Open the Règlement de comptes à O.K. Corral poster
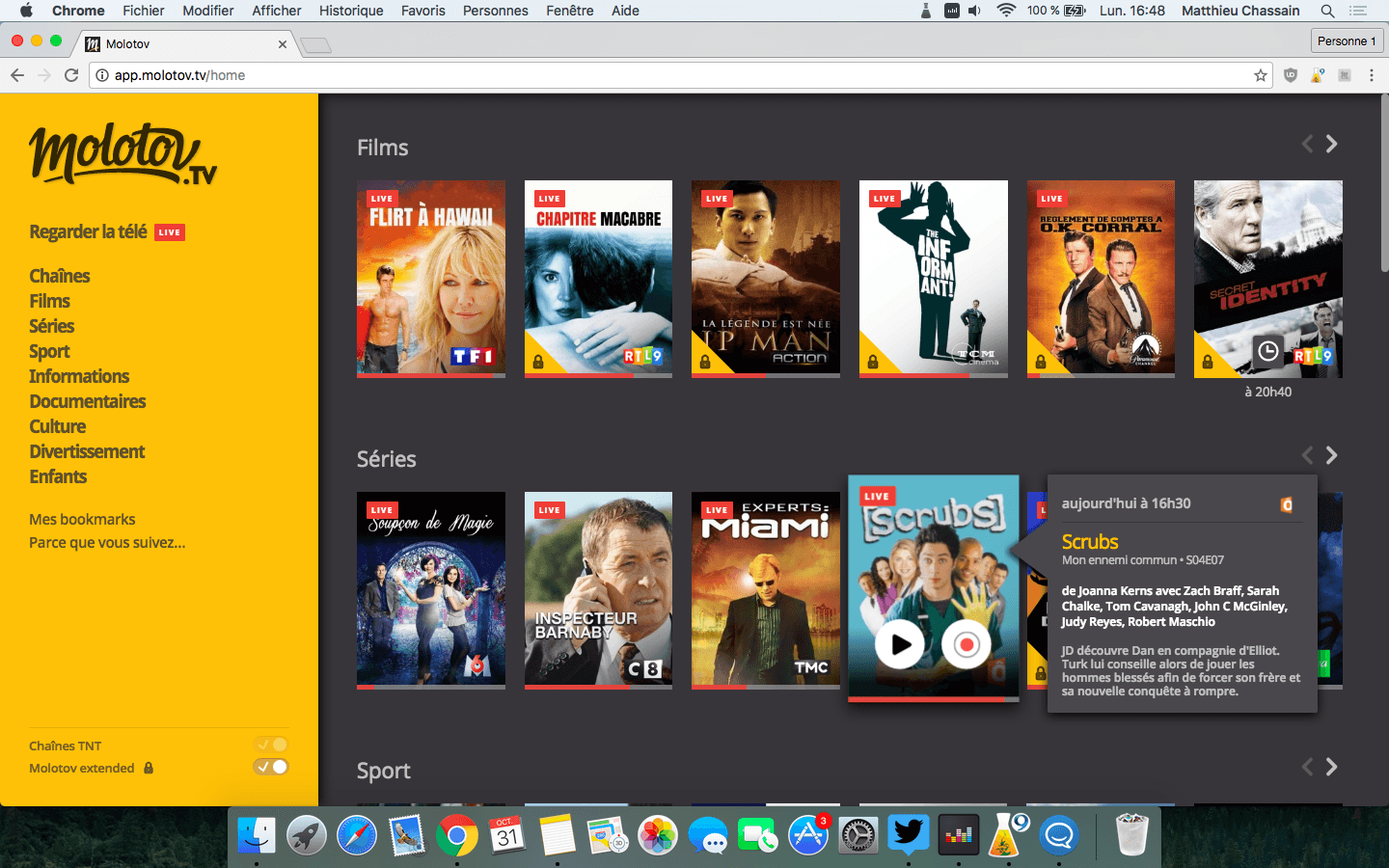The image size is (1389, 868). point(1101,279)
